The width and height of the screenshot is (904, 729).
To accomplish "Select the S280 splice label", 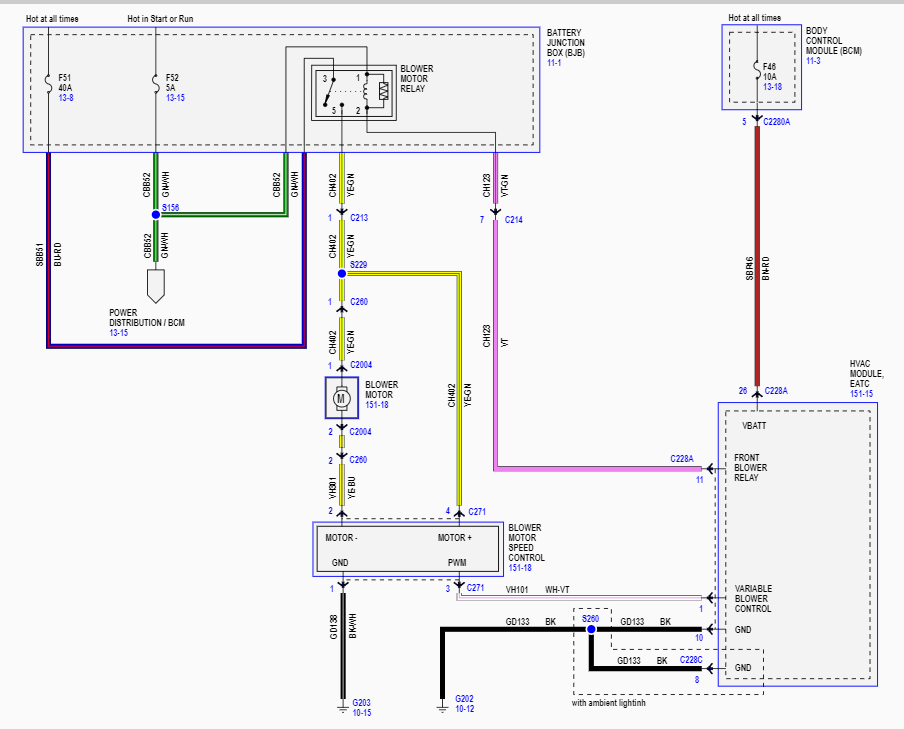I will (x=589, y=618).
